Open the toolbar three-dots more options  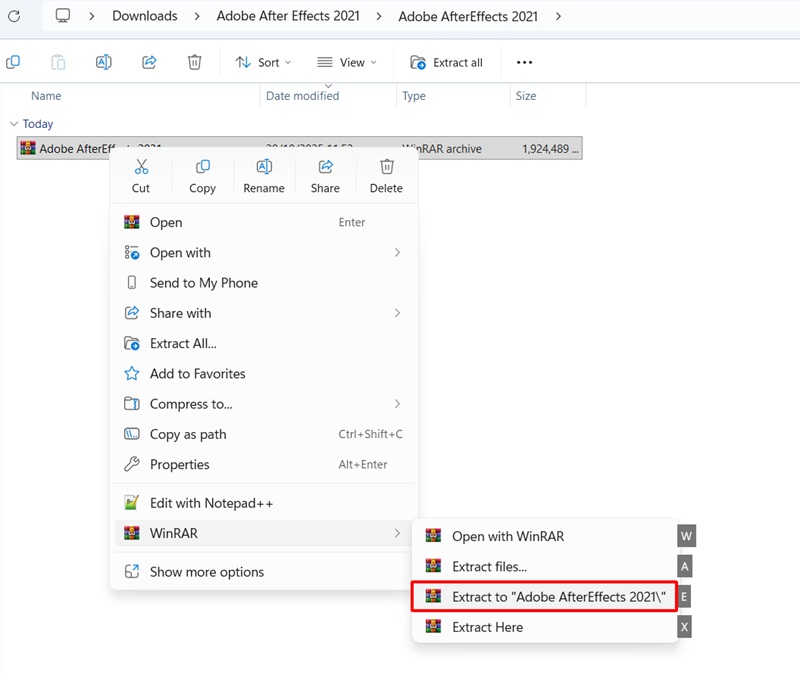[524, 62]
